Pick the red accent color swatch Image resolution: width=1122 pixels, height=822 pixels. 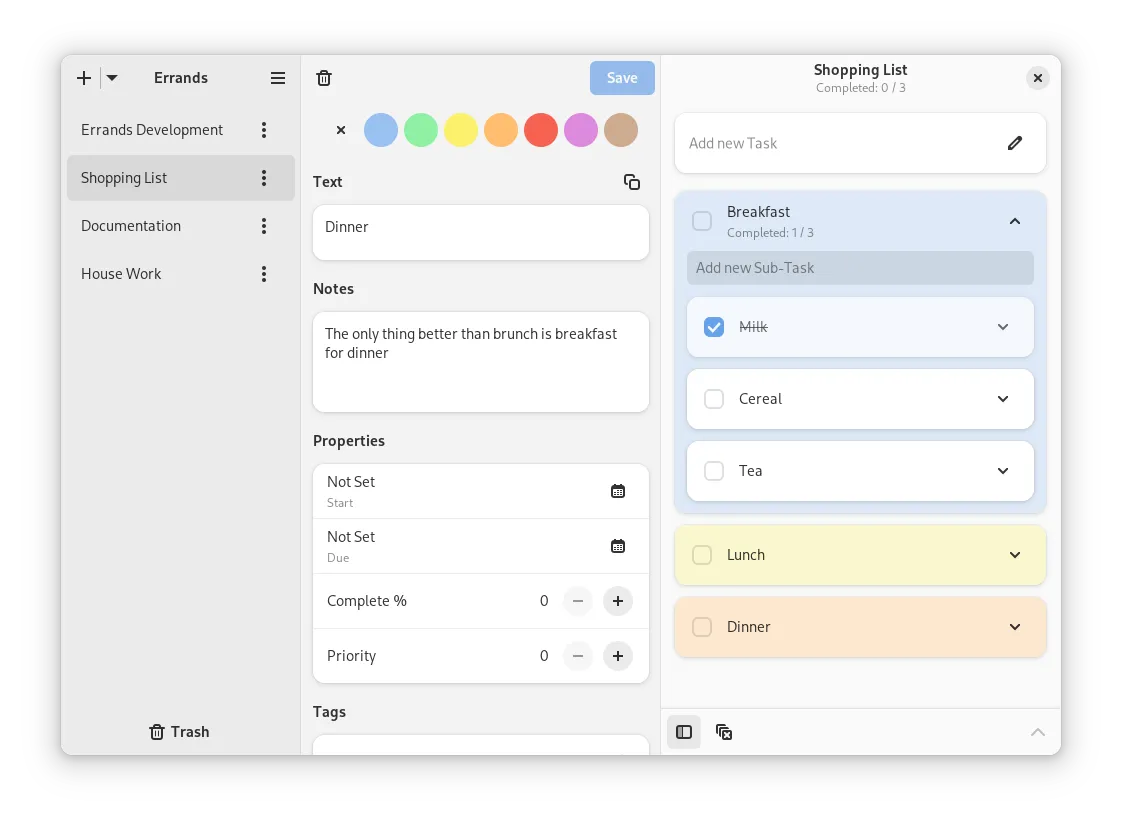click(x=541, y=130)
